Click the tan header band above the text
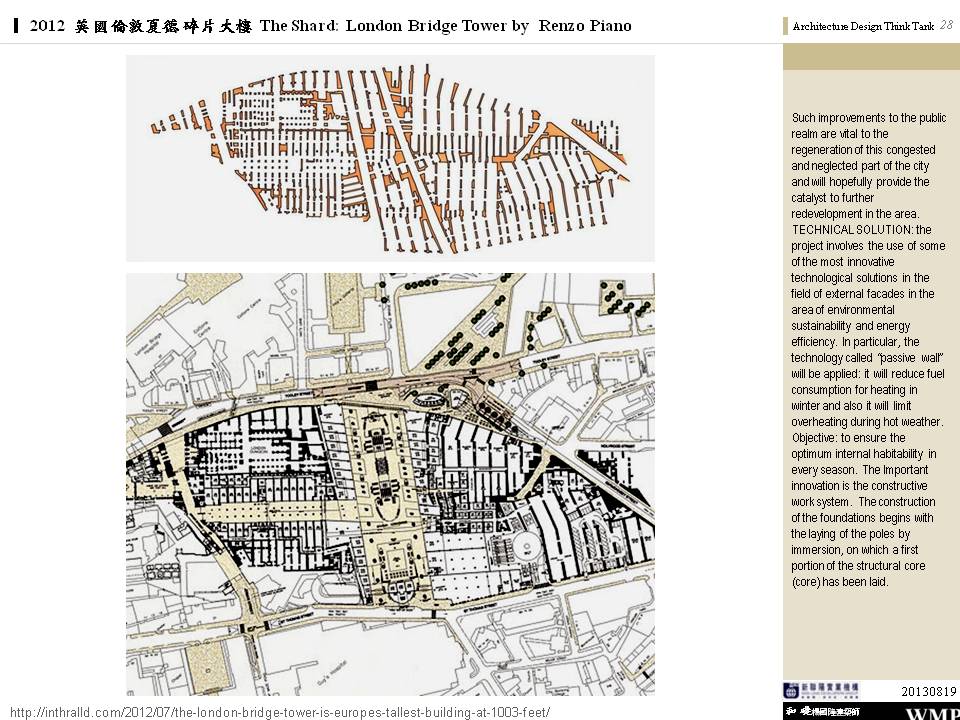 coord(870,58)
